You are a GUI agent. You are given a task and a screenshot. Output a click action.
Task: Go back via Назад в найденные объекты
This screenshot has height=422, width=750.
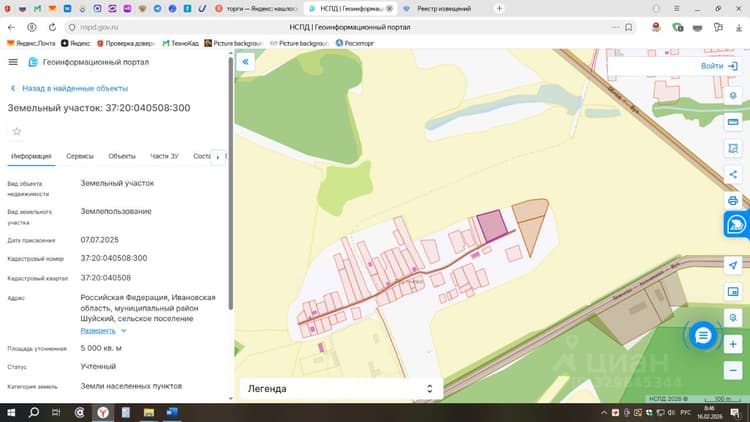coord(70,88)
